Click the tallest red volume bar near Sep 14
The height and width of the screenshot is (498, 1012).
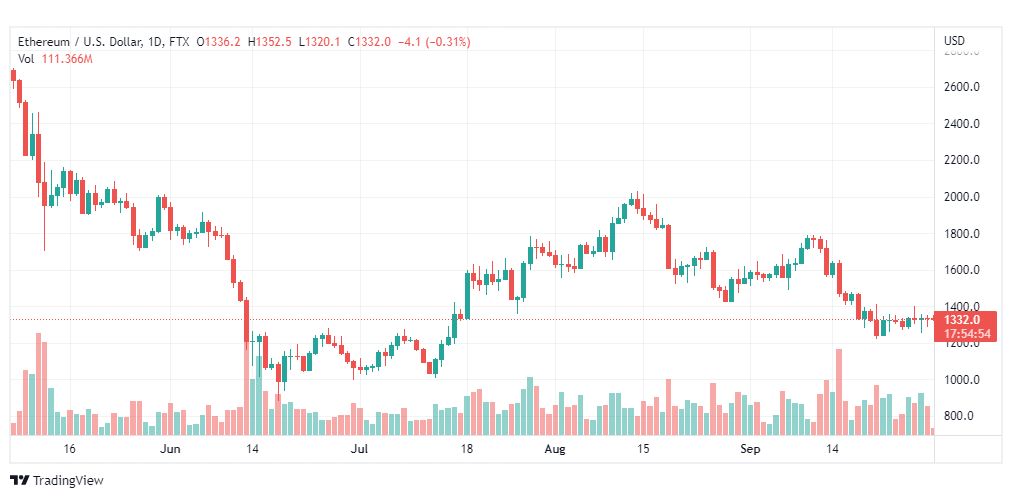click(838, 392)
